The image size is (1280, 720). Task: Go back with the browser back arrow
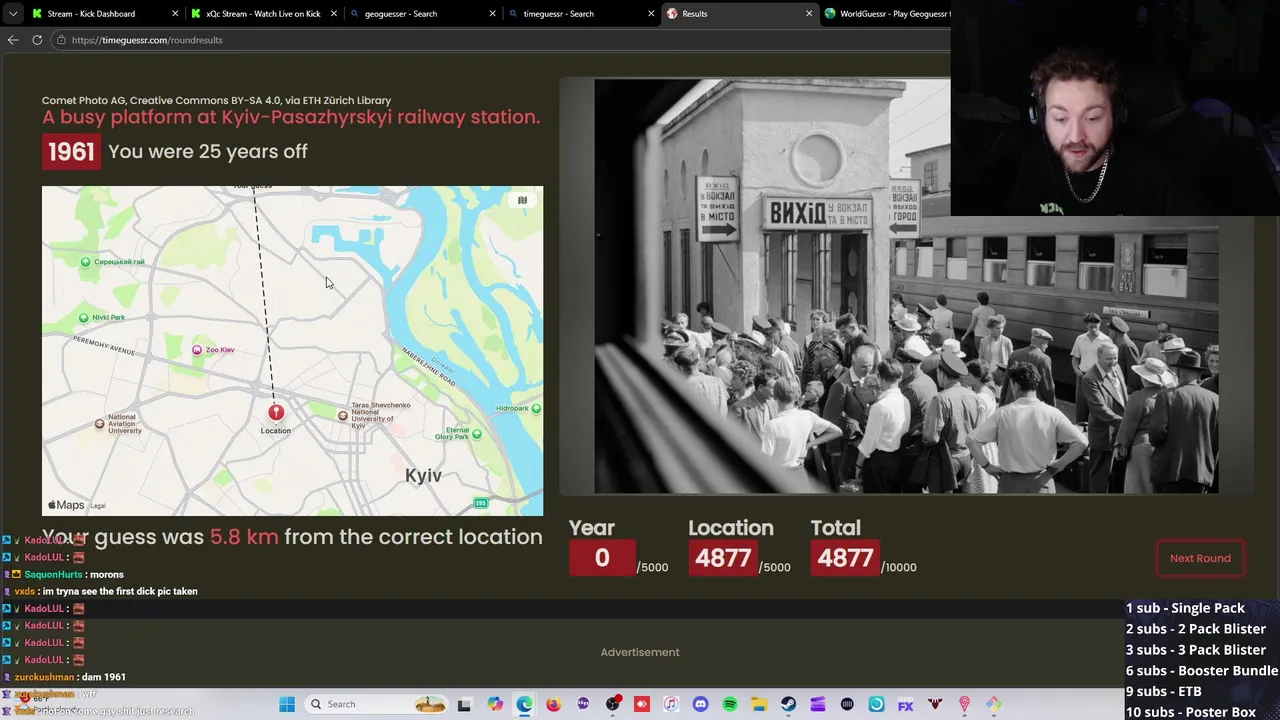[13, 40]
